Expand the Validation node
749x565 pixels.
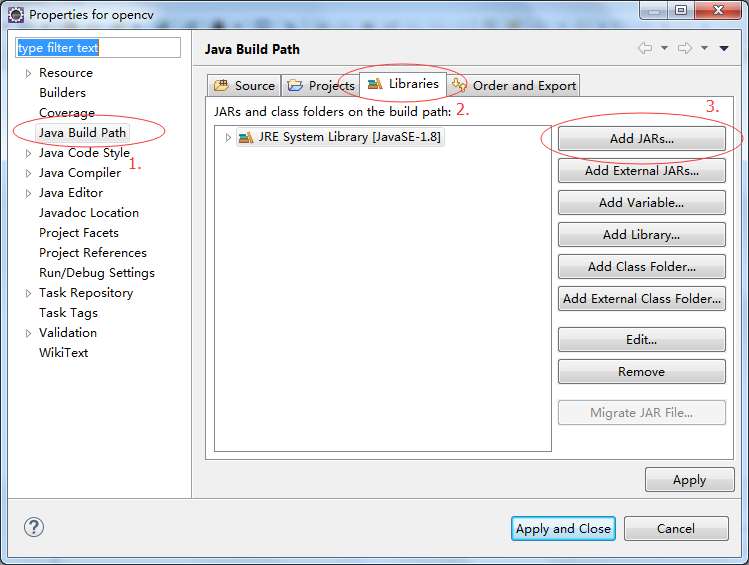(x=28, y=333)
